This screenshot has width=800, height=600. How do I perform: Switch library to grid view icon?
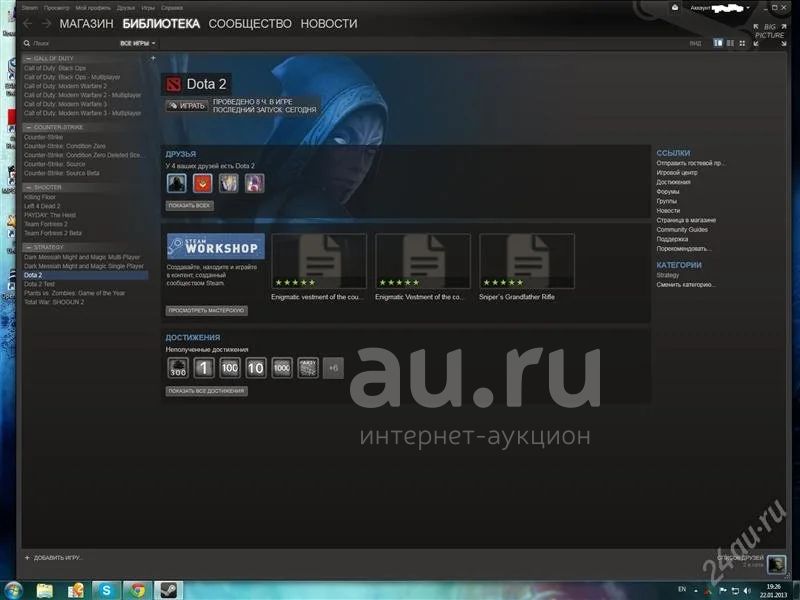pyautogui.click(x=742, y=43)
